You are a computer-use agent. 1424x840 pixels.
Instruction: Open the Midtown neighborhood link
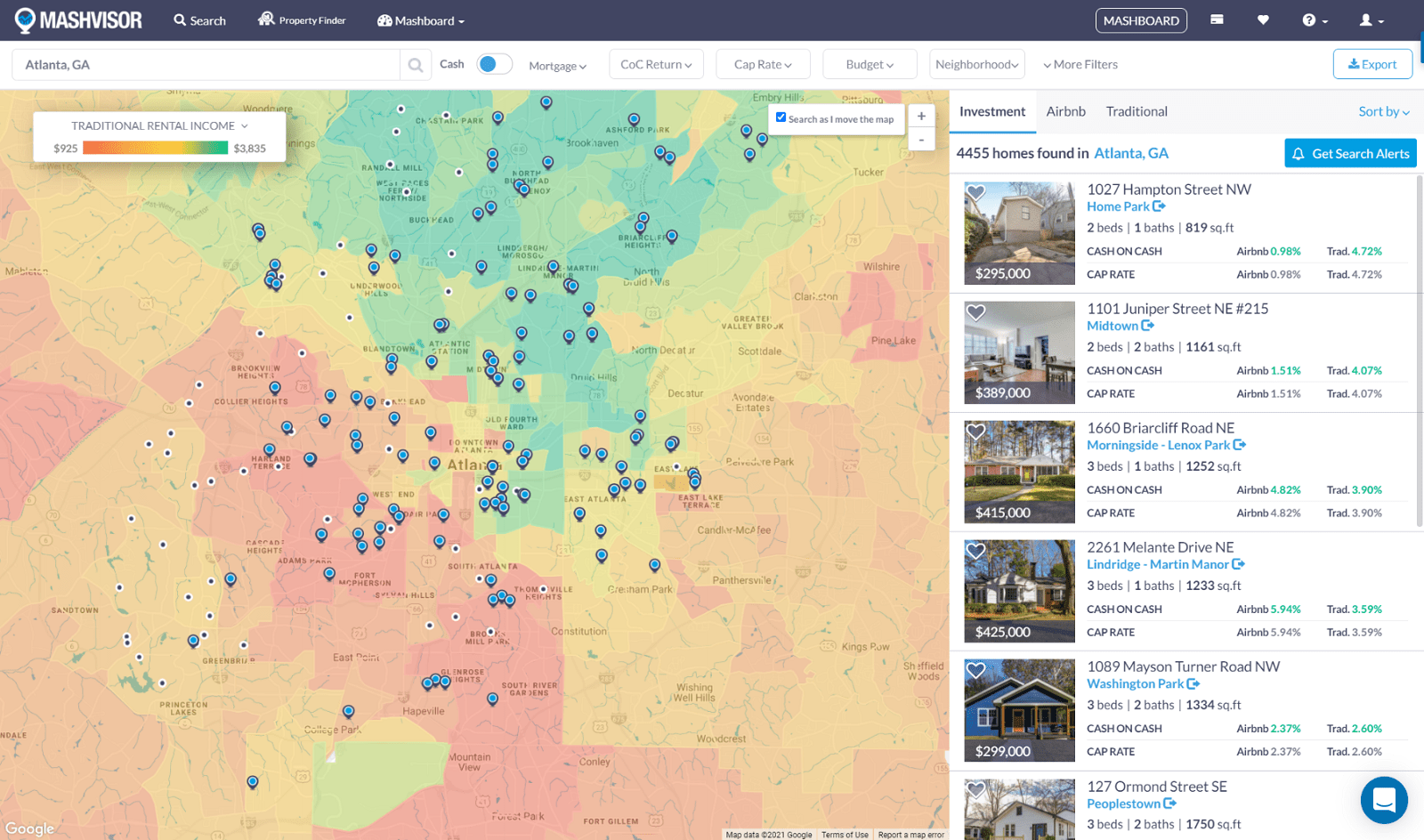[1112, 326]
